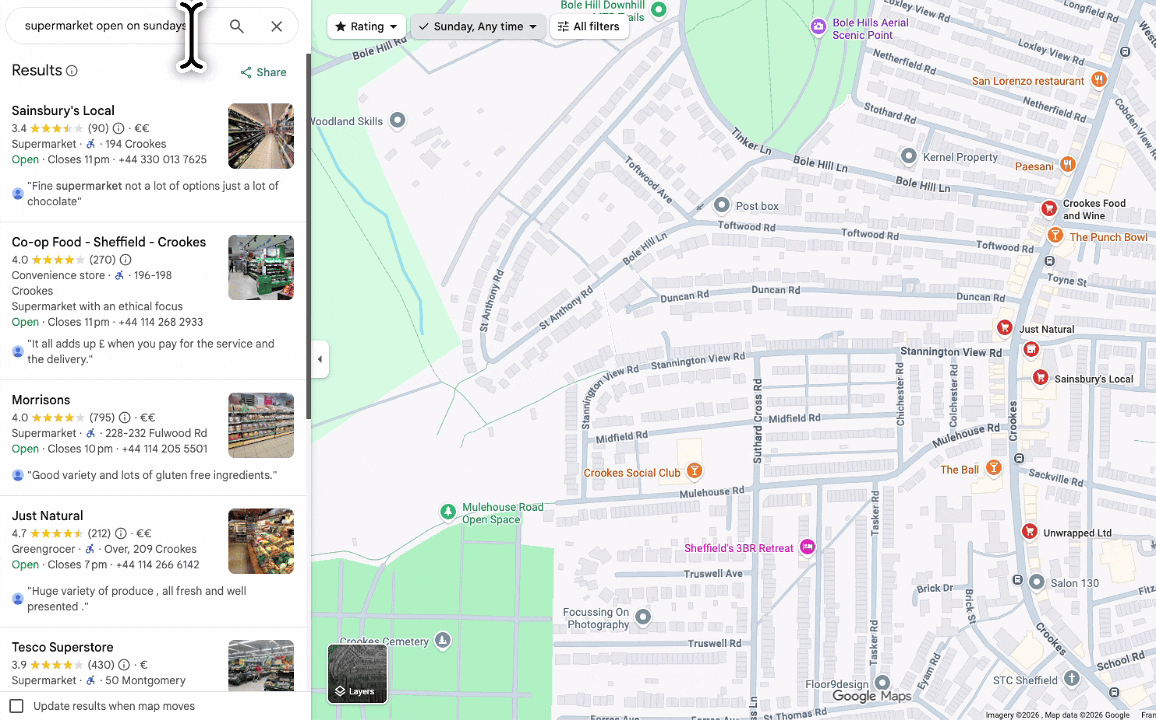Open the Co-op Food - Sheffield - Crookes result
The image size is (1156, 720).
(109, 242)
